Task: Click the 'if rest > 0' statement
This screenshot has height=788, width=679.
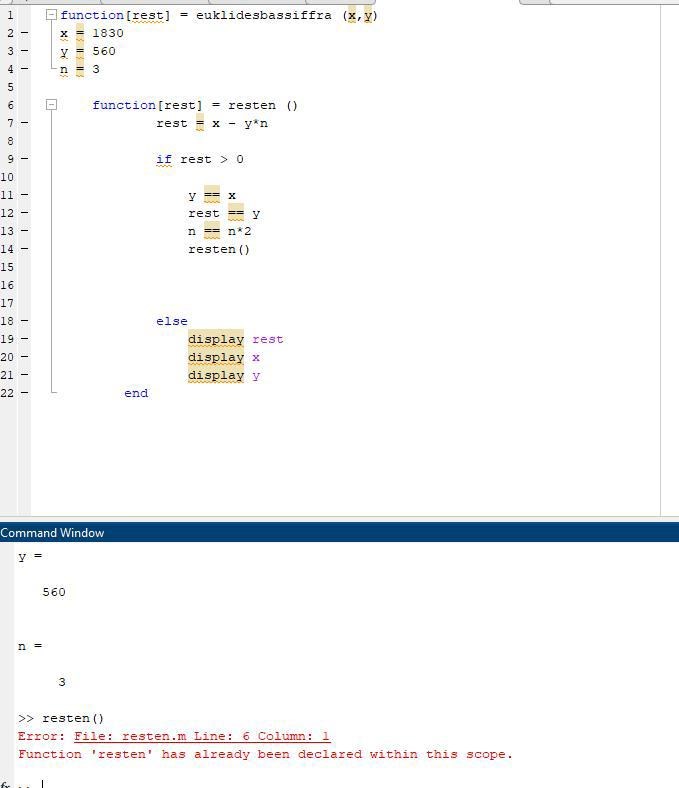Action: point(200,159)
